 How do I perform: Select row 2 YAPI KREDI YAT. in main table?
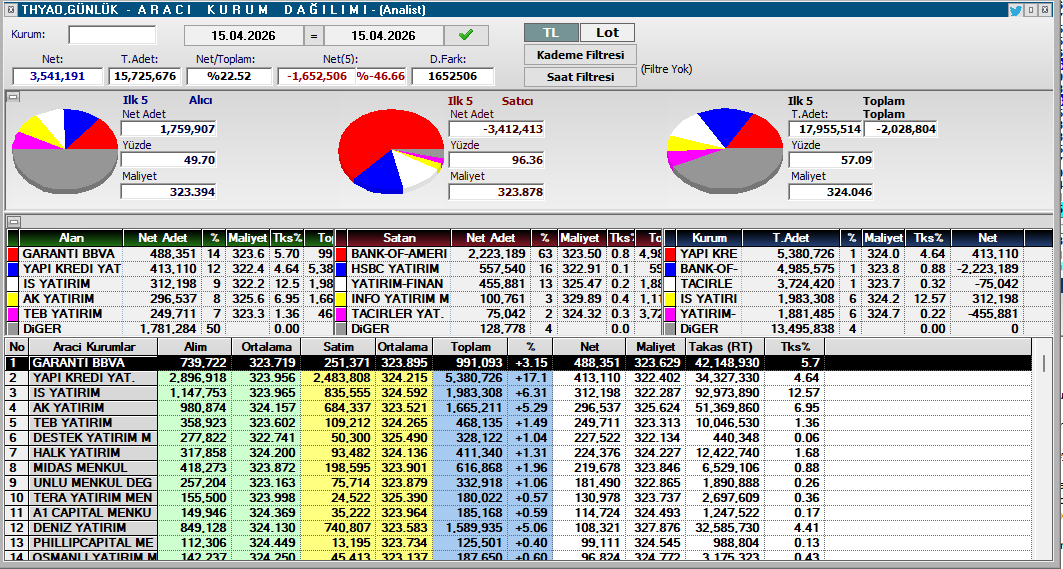coord(519,378)
